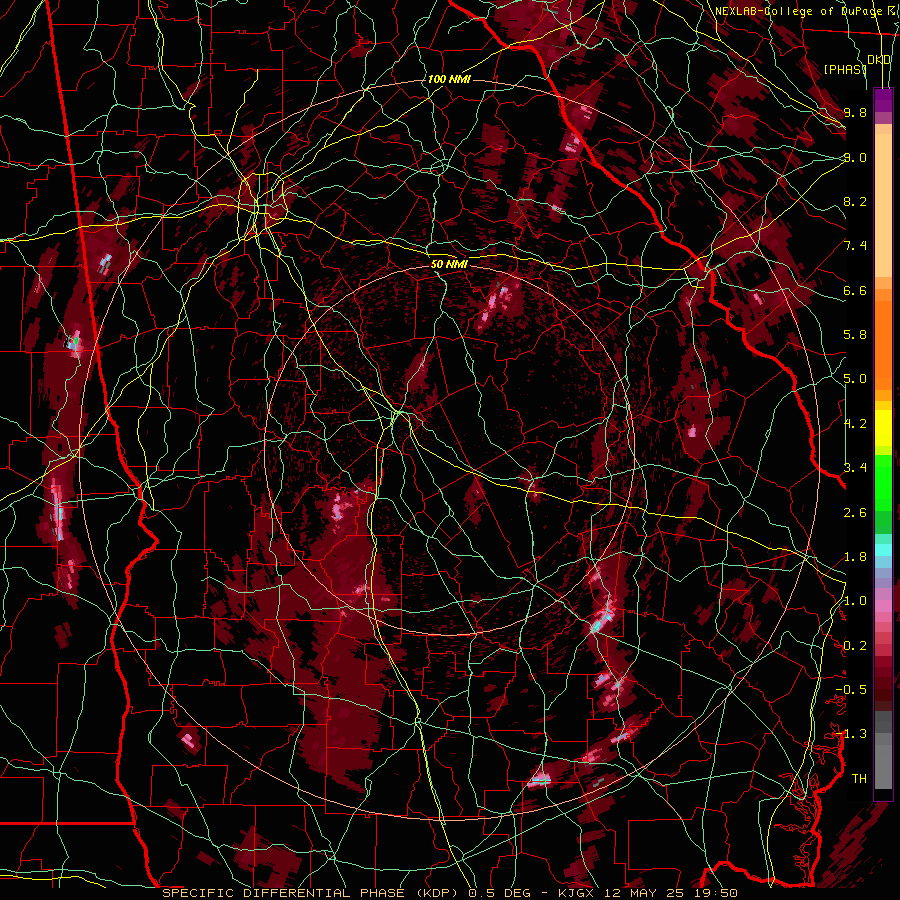Select the -0.5 value on the scale
Screen dimensions: 900x900
pyautogui.click(x=851, y=690)
